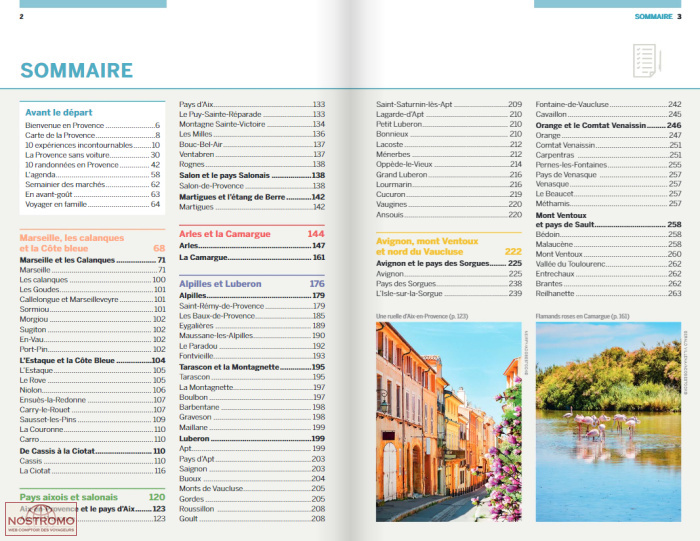The height and width of the screenshot is (541, 700).
Task: Select 'Avant le départ' section heading
Action: point(58,112)
